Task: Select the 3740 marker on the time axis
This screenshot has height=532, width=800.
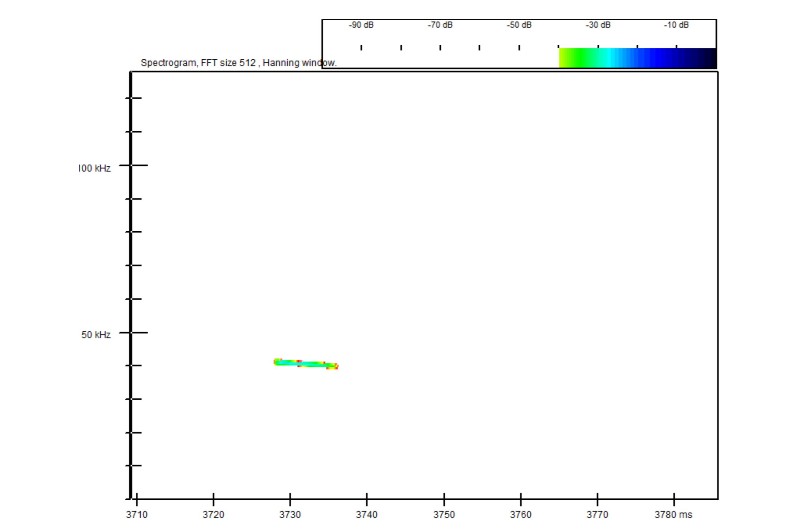Action: point(368,515)
